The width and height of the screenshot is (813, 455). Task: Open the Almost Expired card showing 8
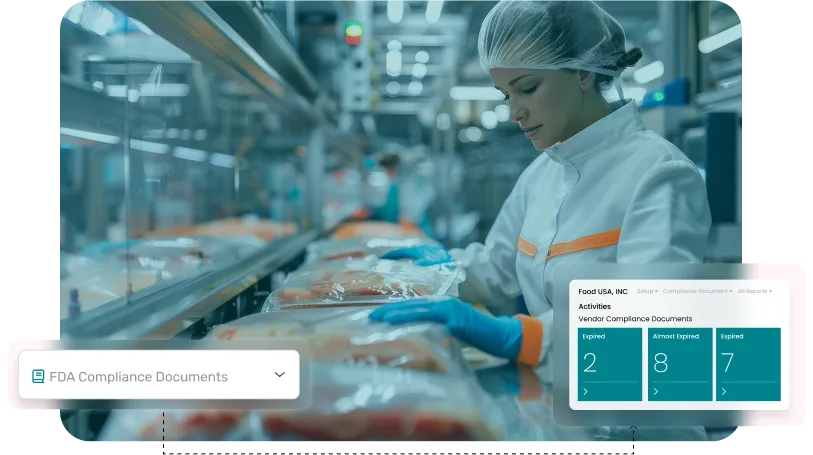680,364
